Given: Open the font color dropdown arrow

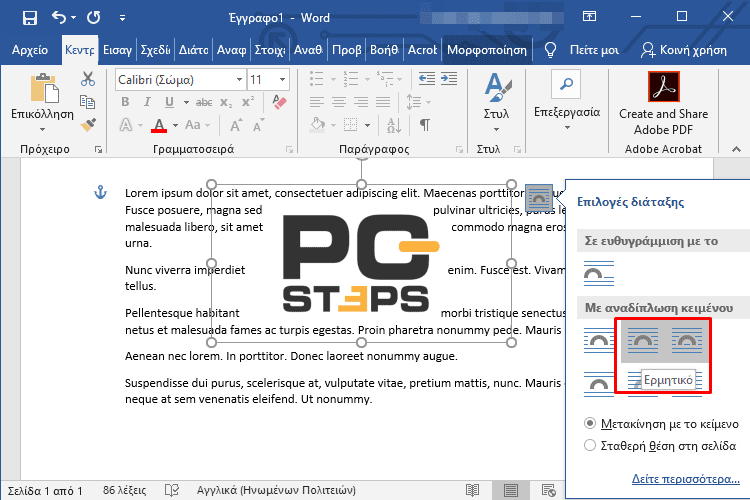Looking at the screenshot, I should pyautogui.click(x=176, y=125).
